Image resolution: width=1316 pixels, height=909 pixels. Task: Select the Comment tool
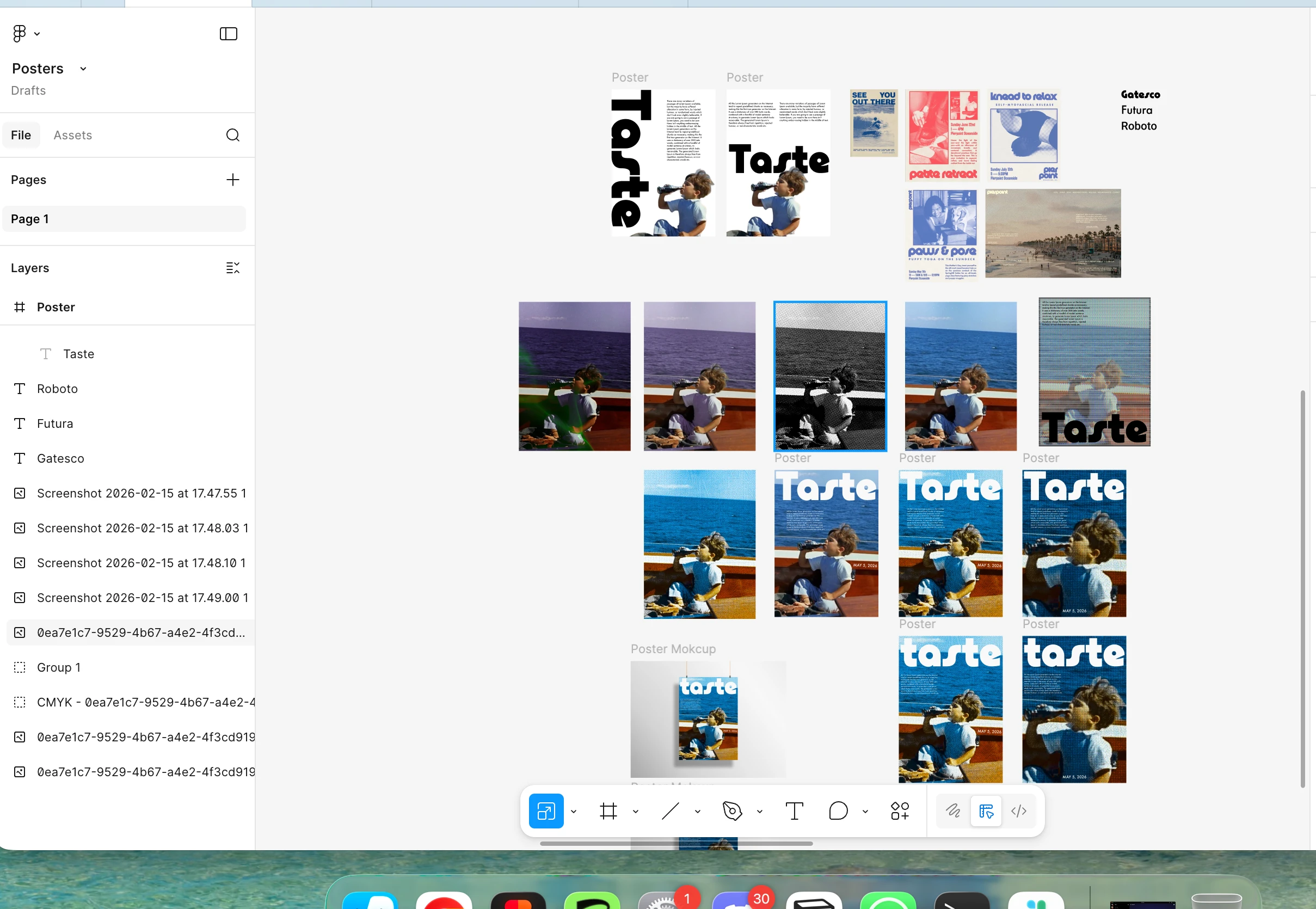click(x=838, y=811)
